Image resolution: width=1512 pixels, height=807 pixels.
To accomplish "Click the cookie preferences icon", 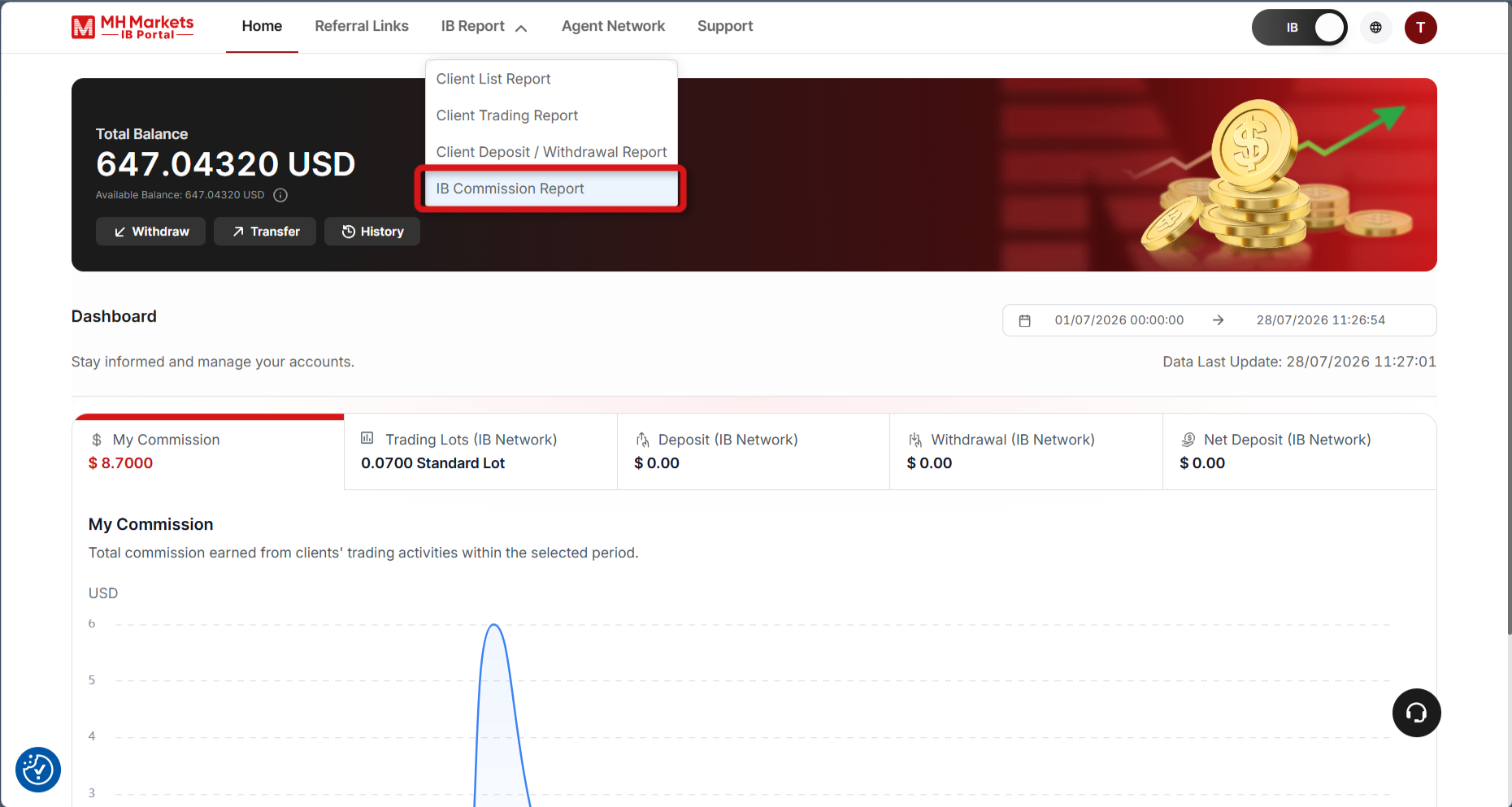I will pyautogui.click(x=38, y=769).
